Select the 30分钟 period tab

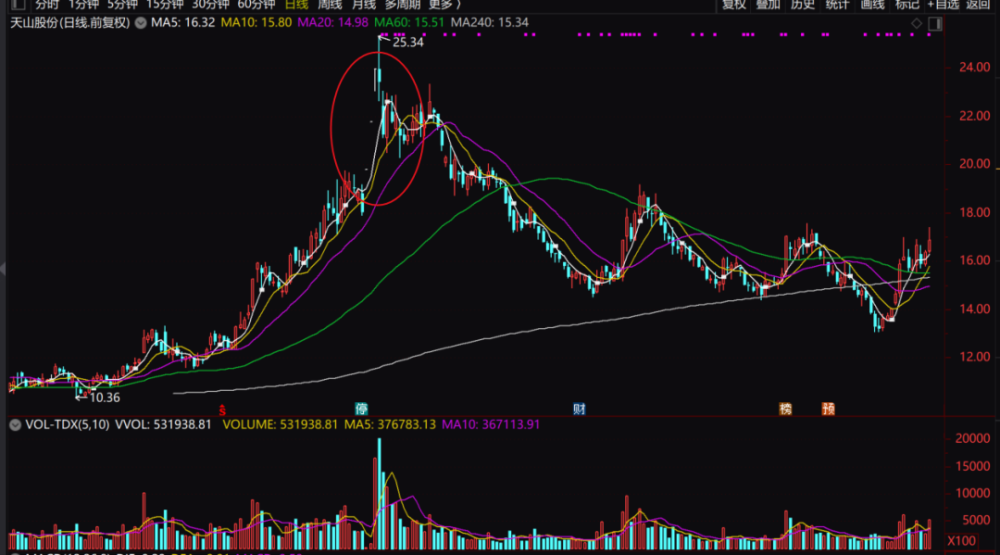[210, 4]
